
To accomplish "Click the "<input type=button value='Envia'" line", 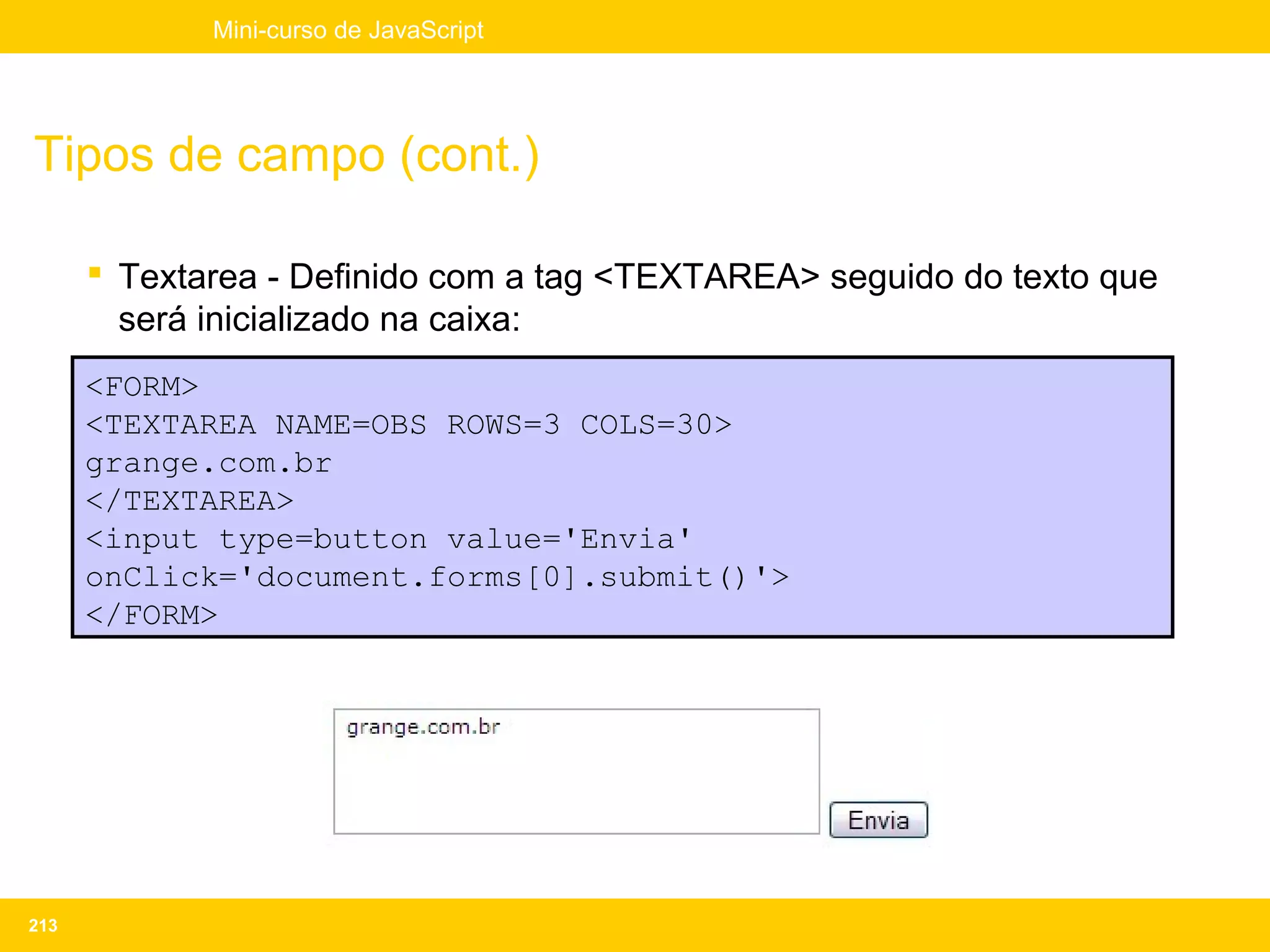I will [388, 539].
